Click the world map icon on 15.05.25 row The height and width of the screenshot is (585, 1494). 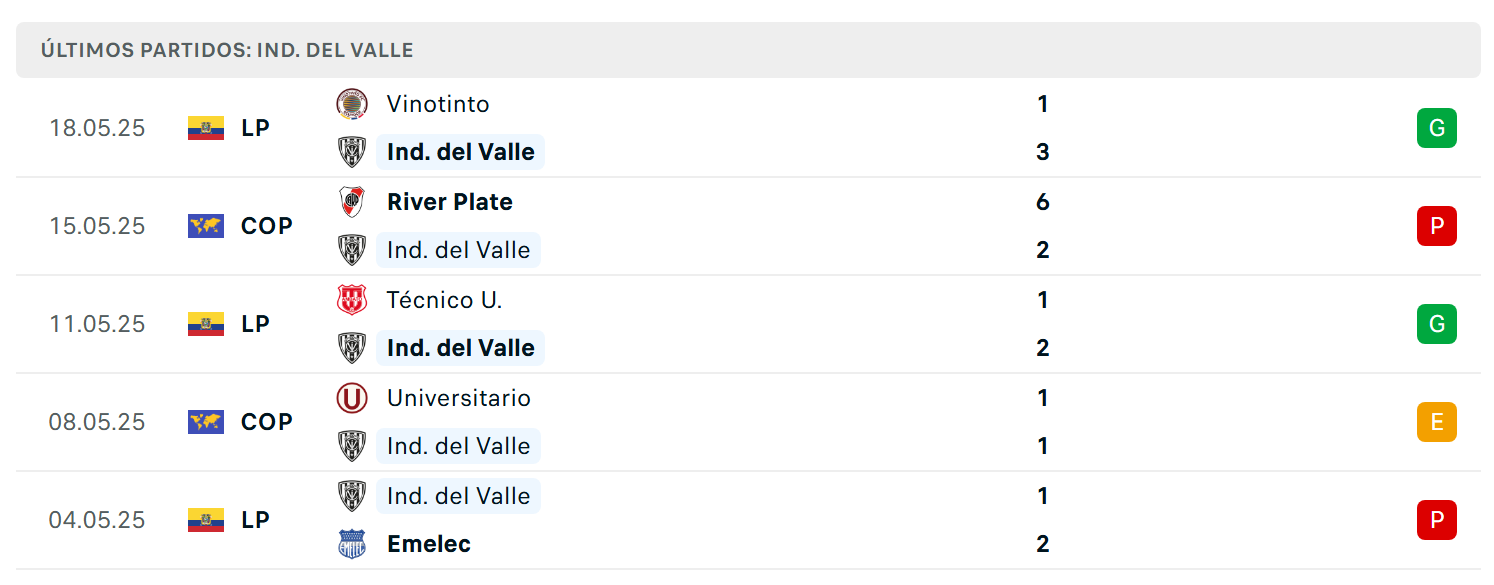[206, 226]
